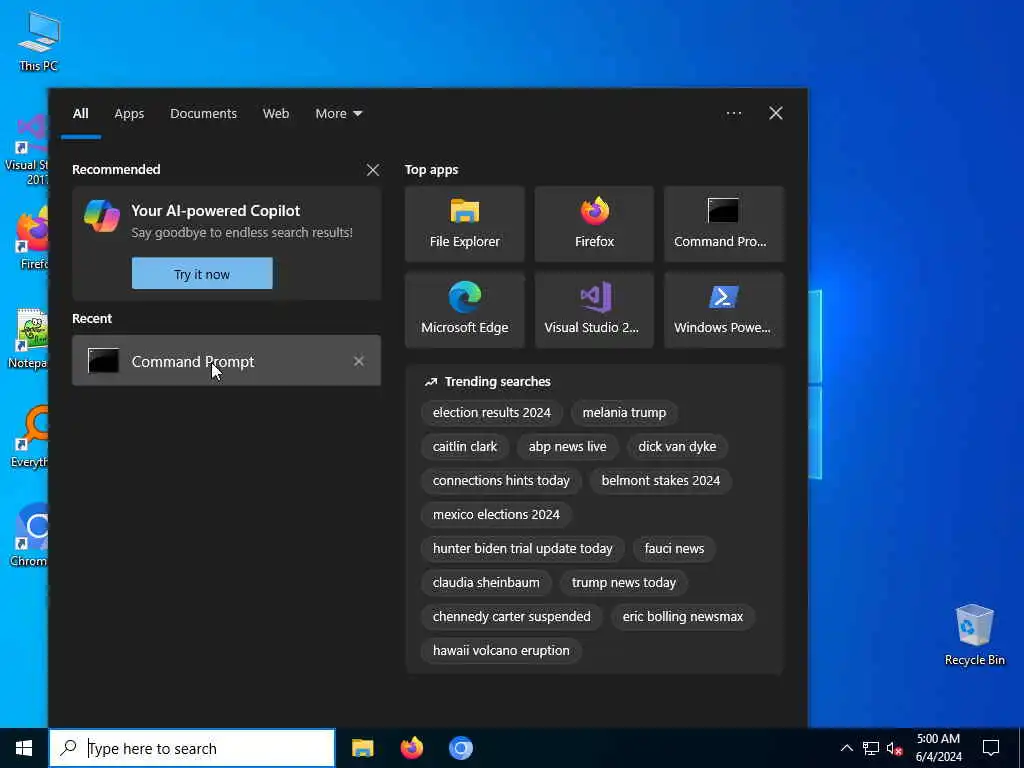Search trending 'fauci news'

coord(674,549)
